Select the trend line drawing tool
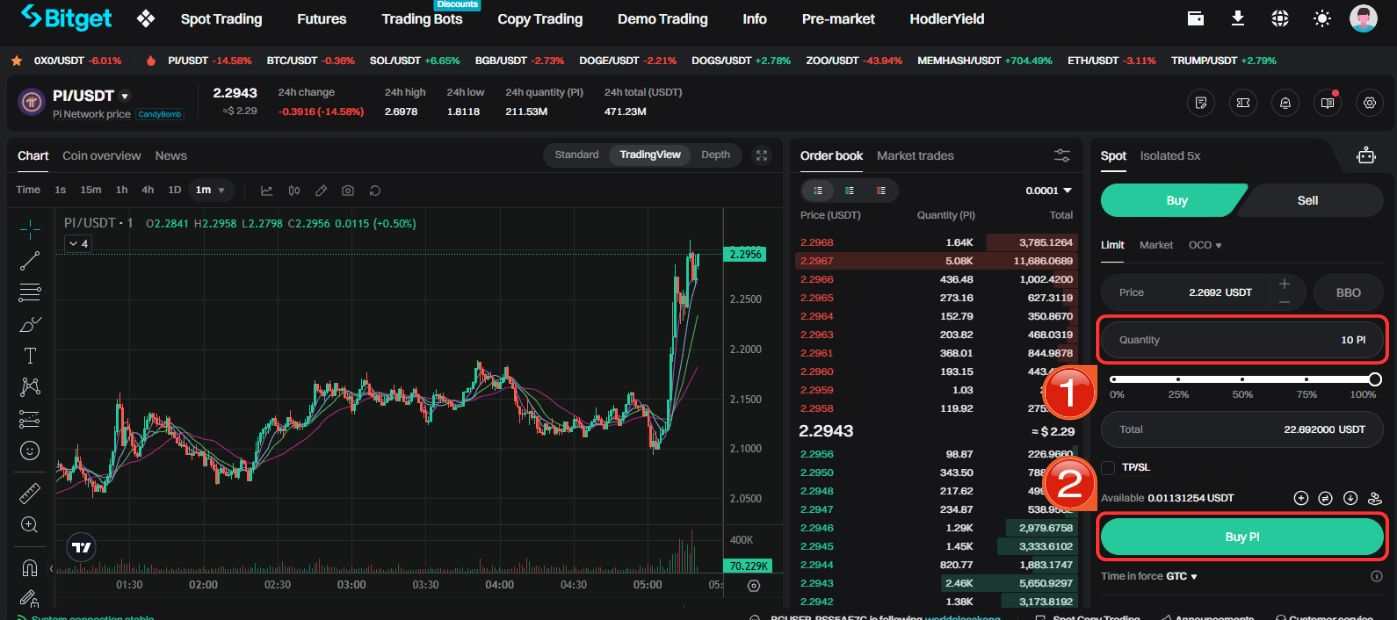 [x=30, y=261]
